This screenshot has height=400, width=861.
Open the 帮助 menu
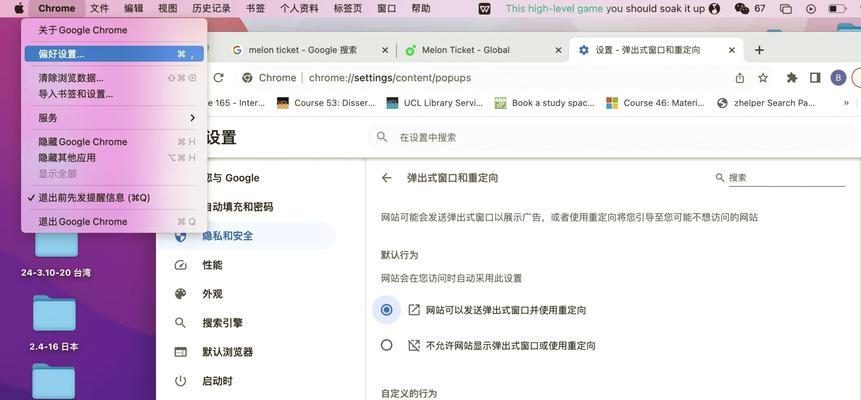[421, 8]
